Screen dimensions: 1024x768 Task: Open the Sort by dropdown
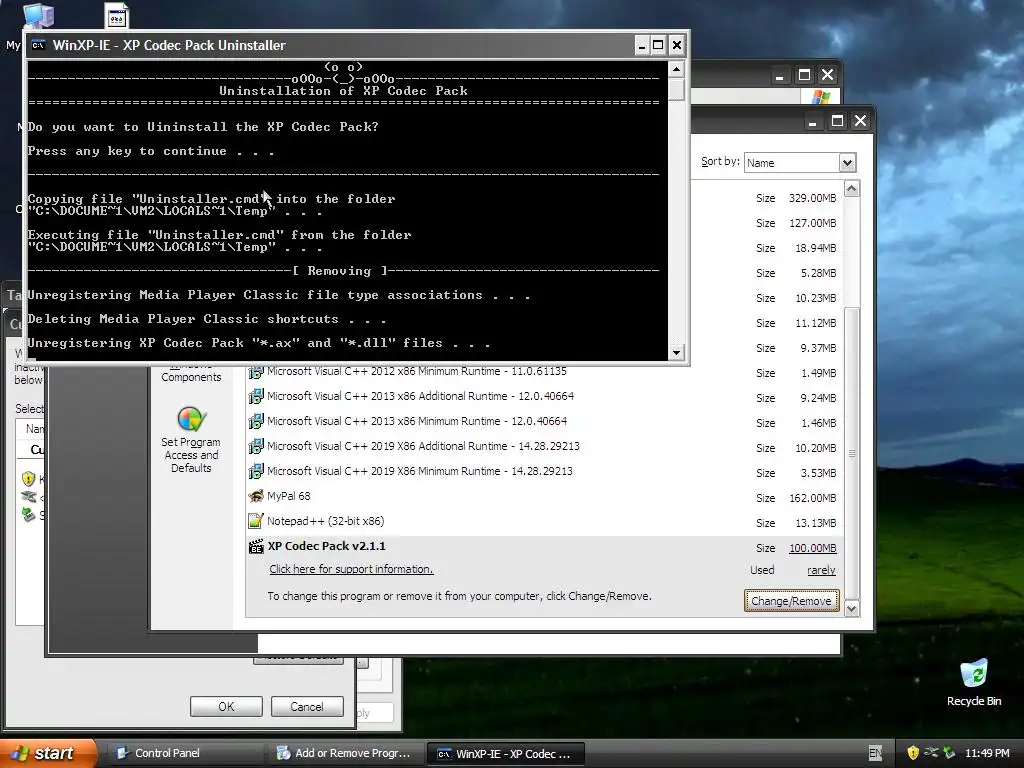point(847,163)
